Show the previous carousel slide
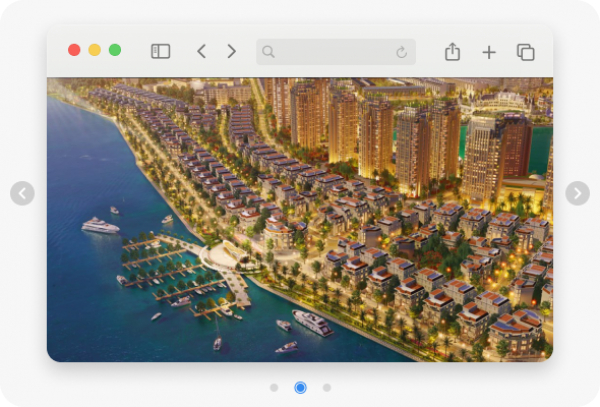This screenshot has width=600, height=407. point(22,193)
